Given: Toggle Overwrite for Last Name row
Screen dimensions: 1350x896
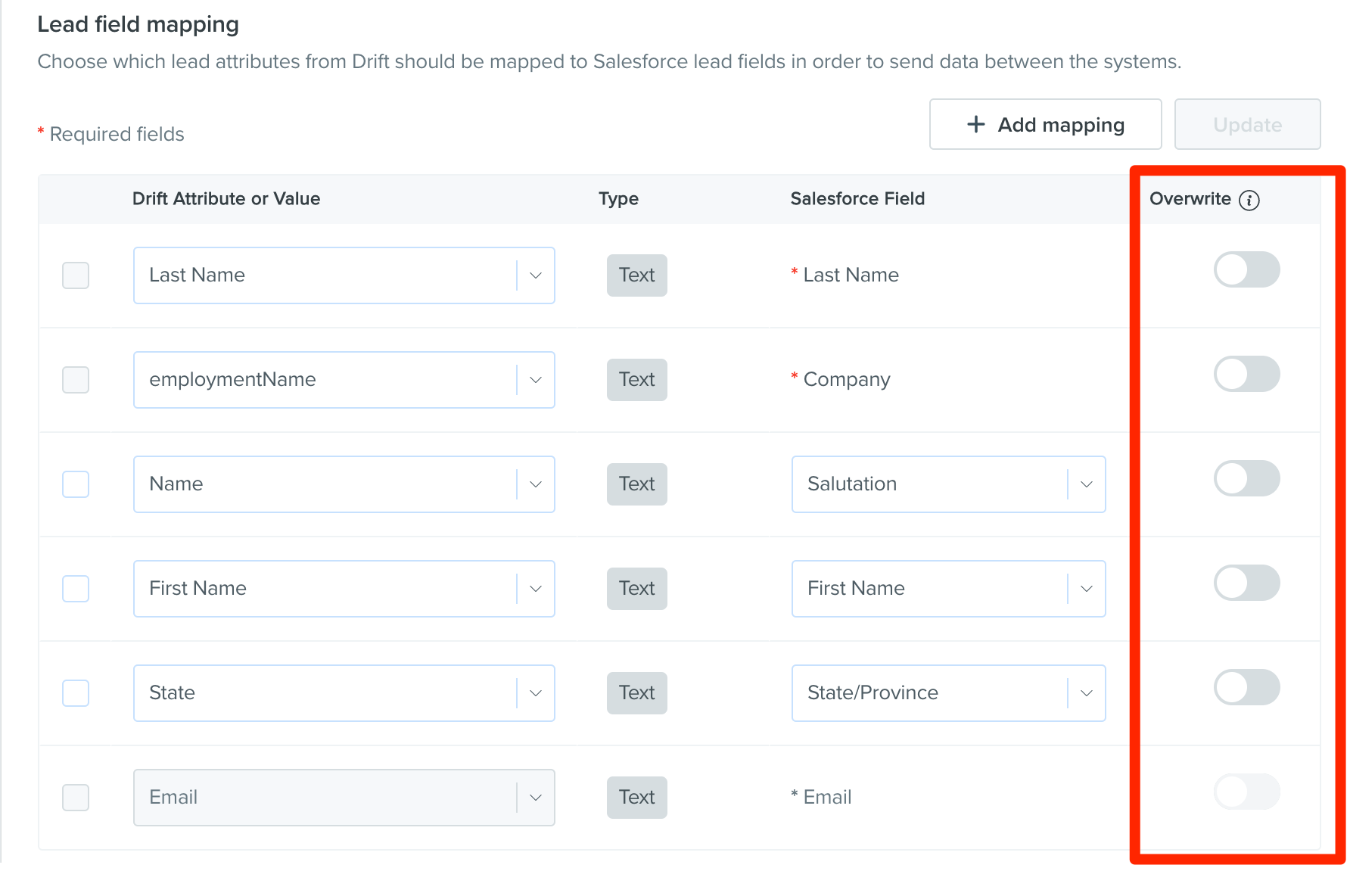Looking at the screenshot, I should coord(1247,269).
